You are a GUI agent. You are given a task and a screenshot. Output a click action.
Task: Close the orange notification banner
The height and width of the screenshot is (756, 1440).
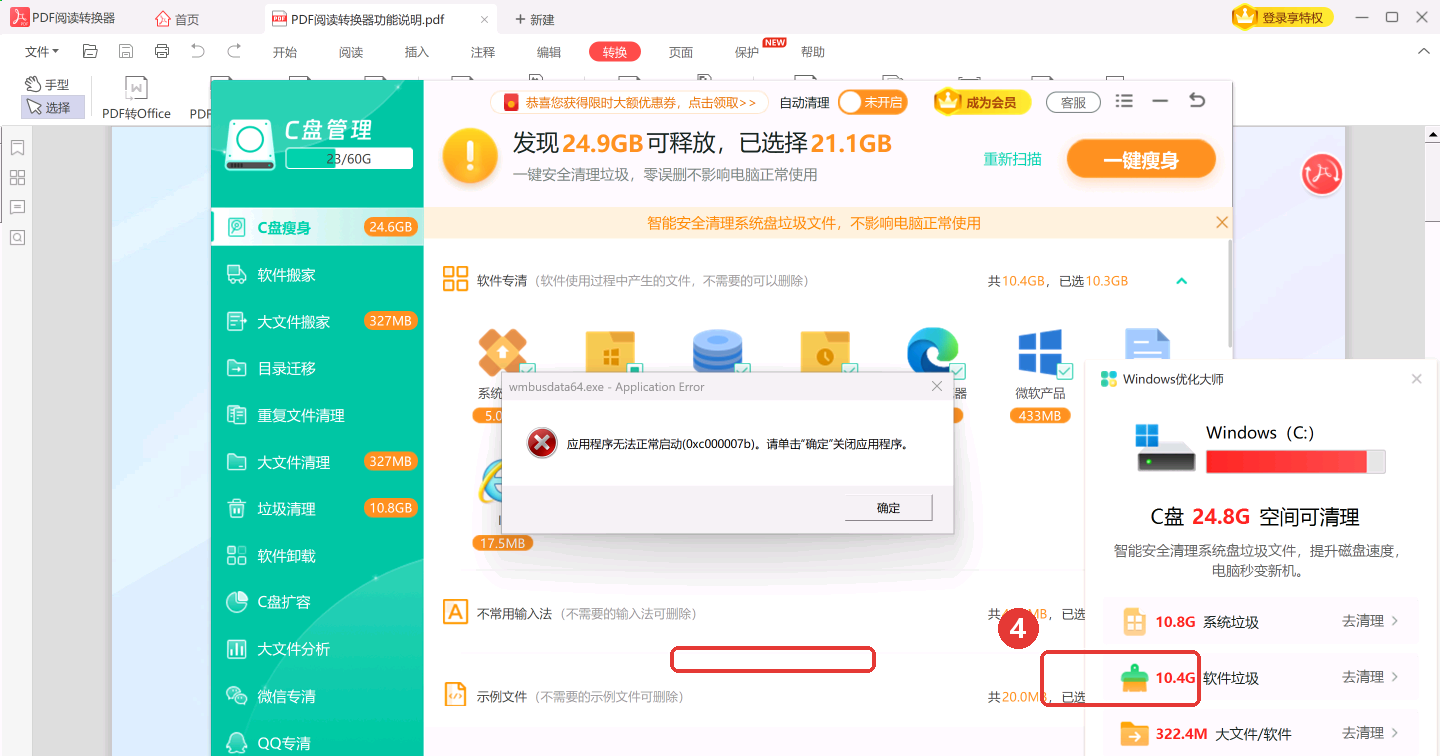click(x=1221, y=222)
